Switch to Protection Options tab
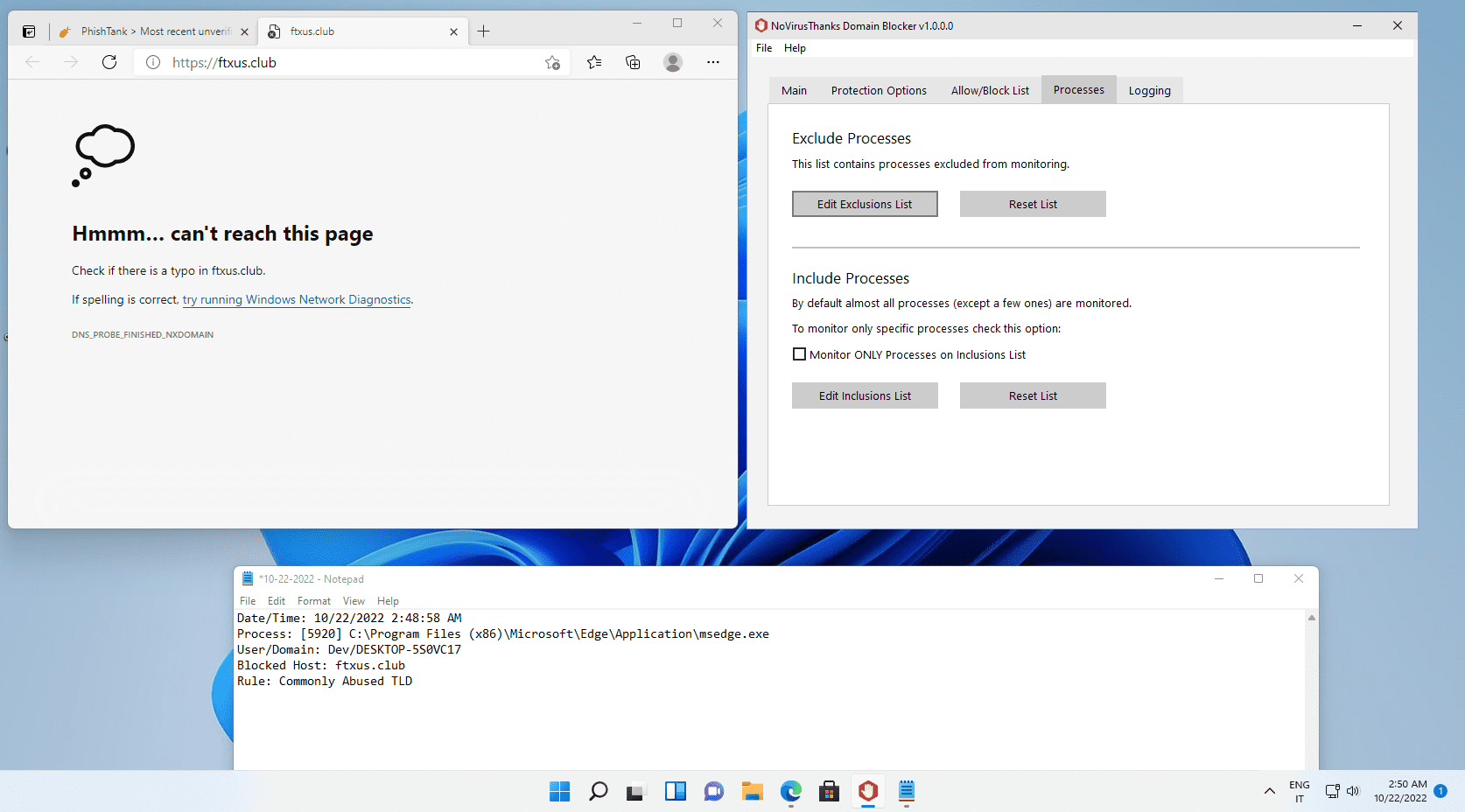1465x812 pixels. [x=879, y=90]
